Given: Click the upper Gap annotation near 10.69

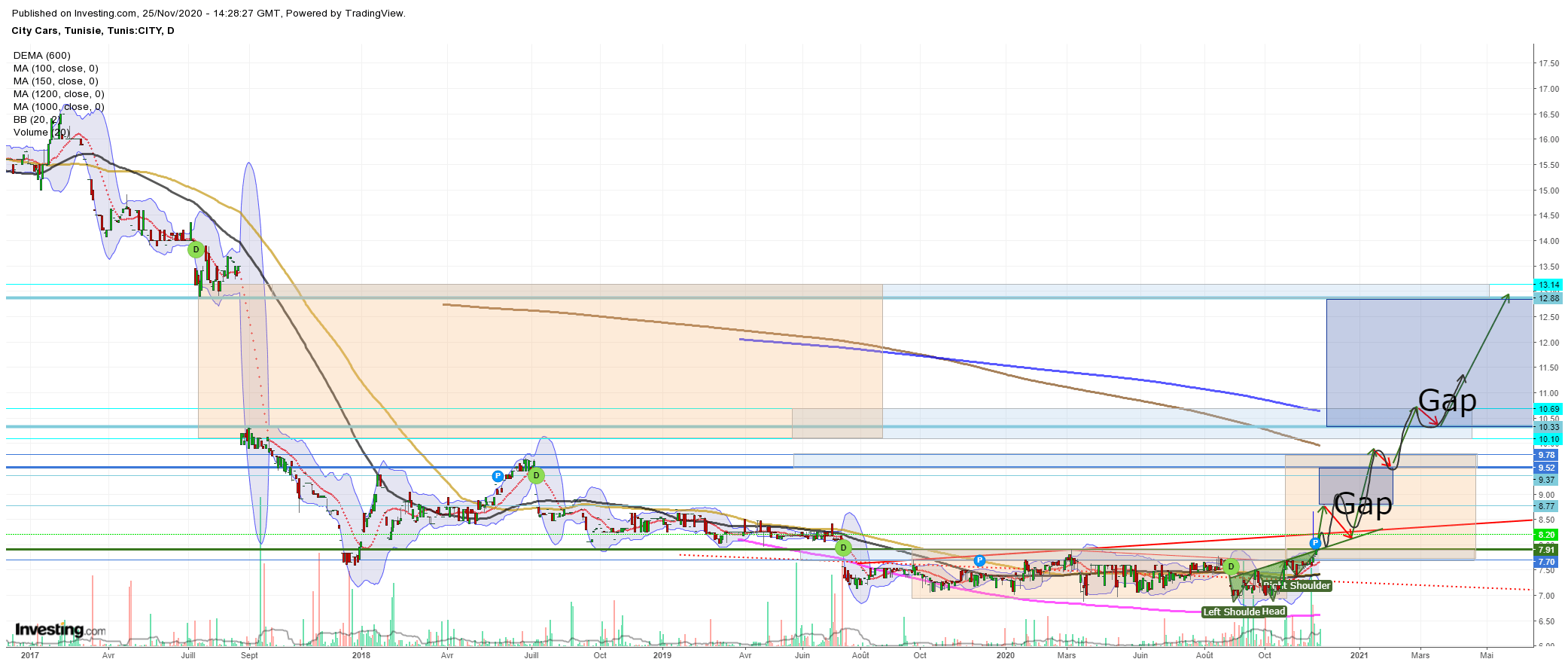Looking at the screenshot, I should point(1447,401).
